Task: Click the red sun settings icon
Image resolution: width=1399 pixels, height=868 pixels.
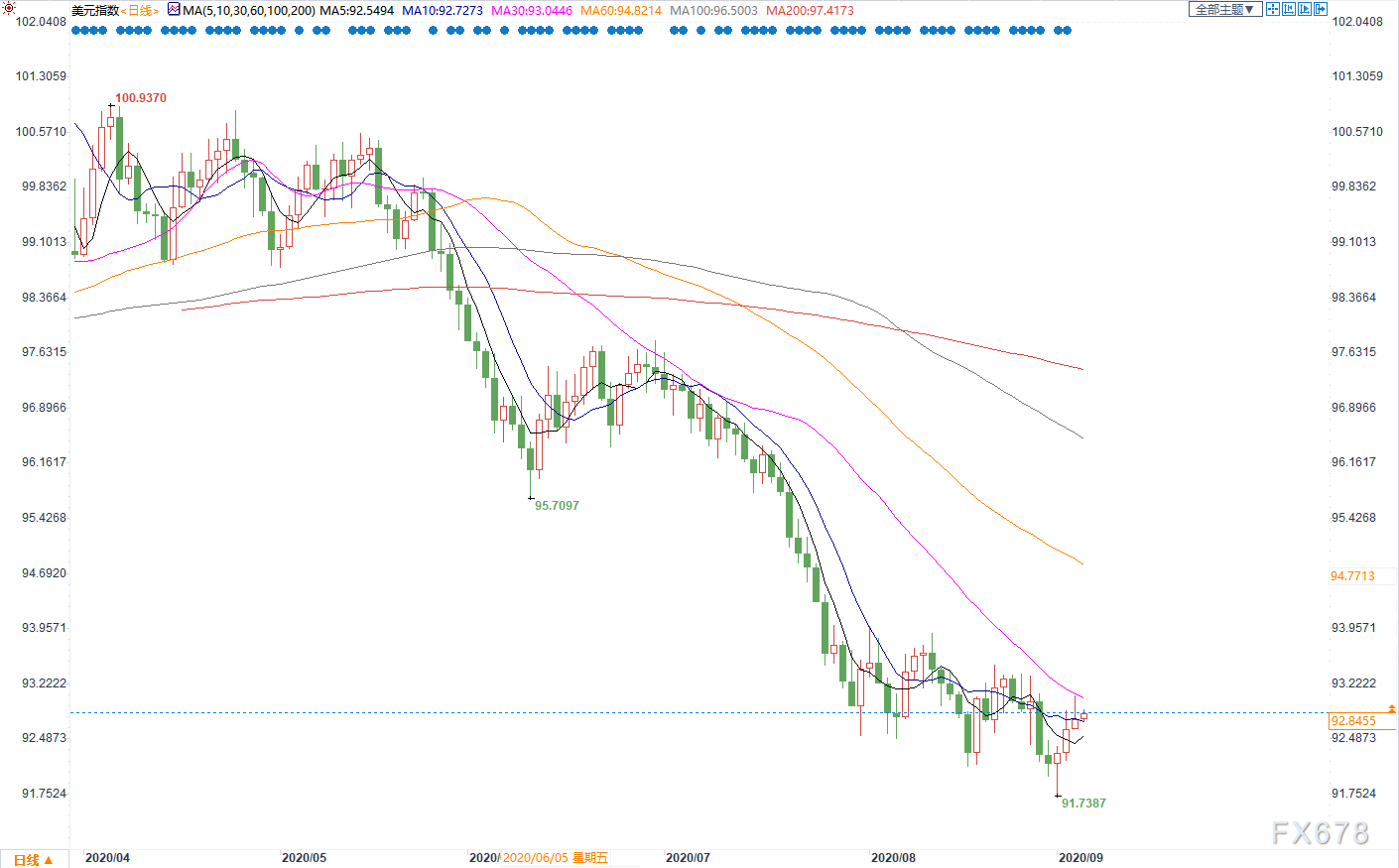Action: [x=9, y=8]
